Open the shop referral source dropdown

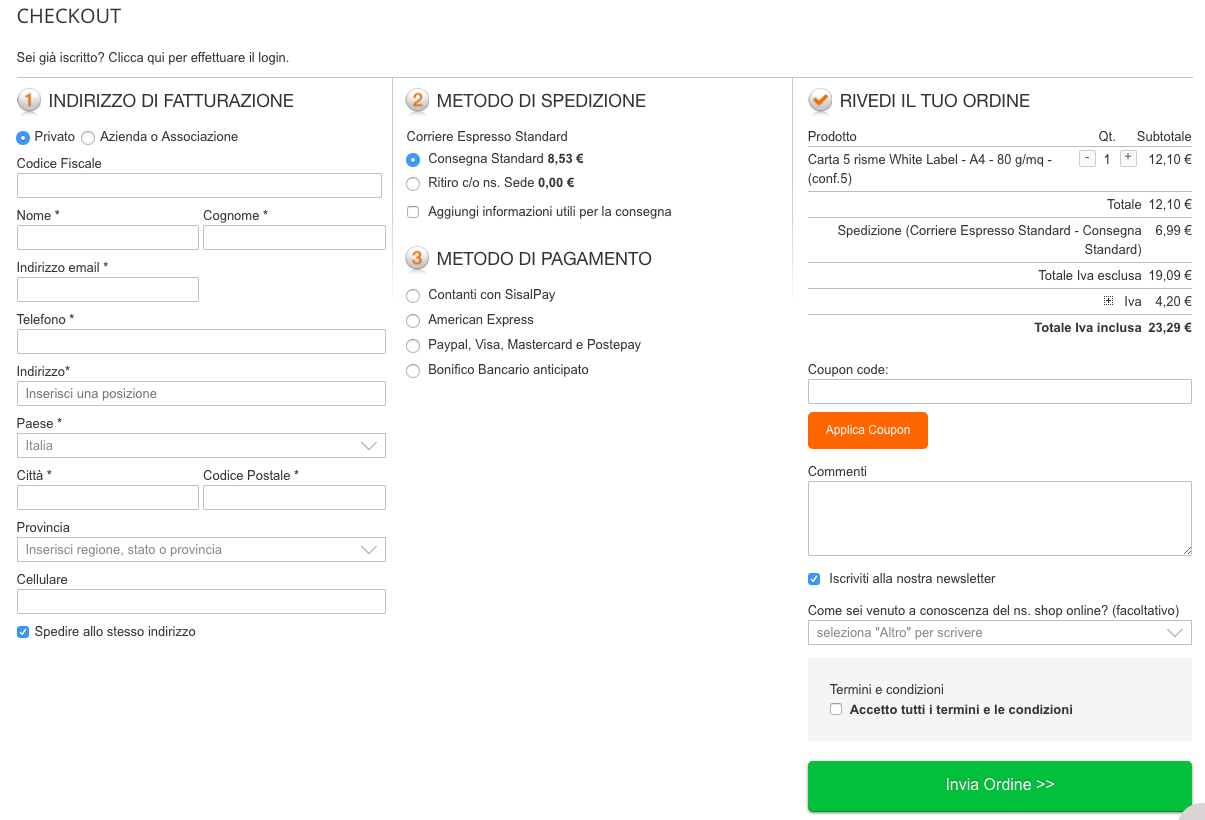point(1000,633)
